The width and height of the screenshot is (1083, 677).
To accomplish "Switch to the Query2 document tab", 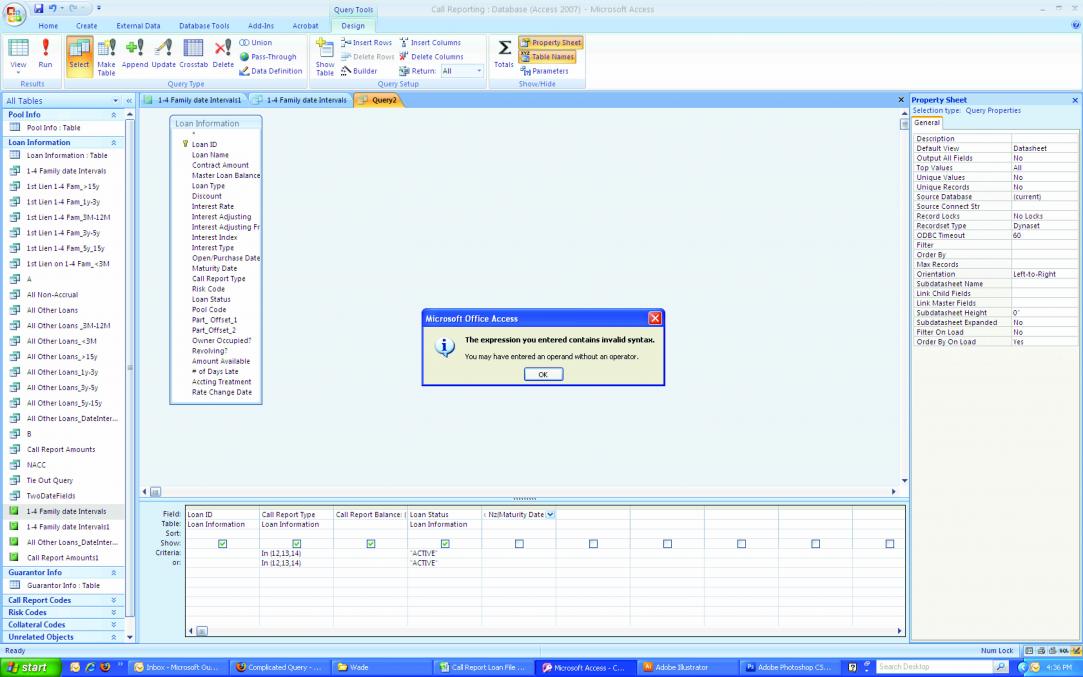I will (378, 100).
